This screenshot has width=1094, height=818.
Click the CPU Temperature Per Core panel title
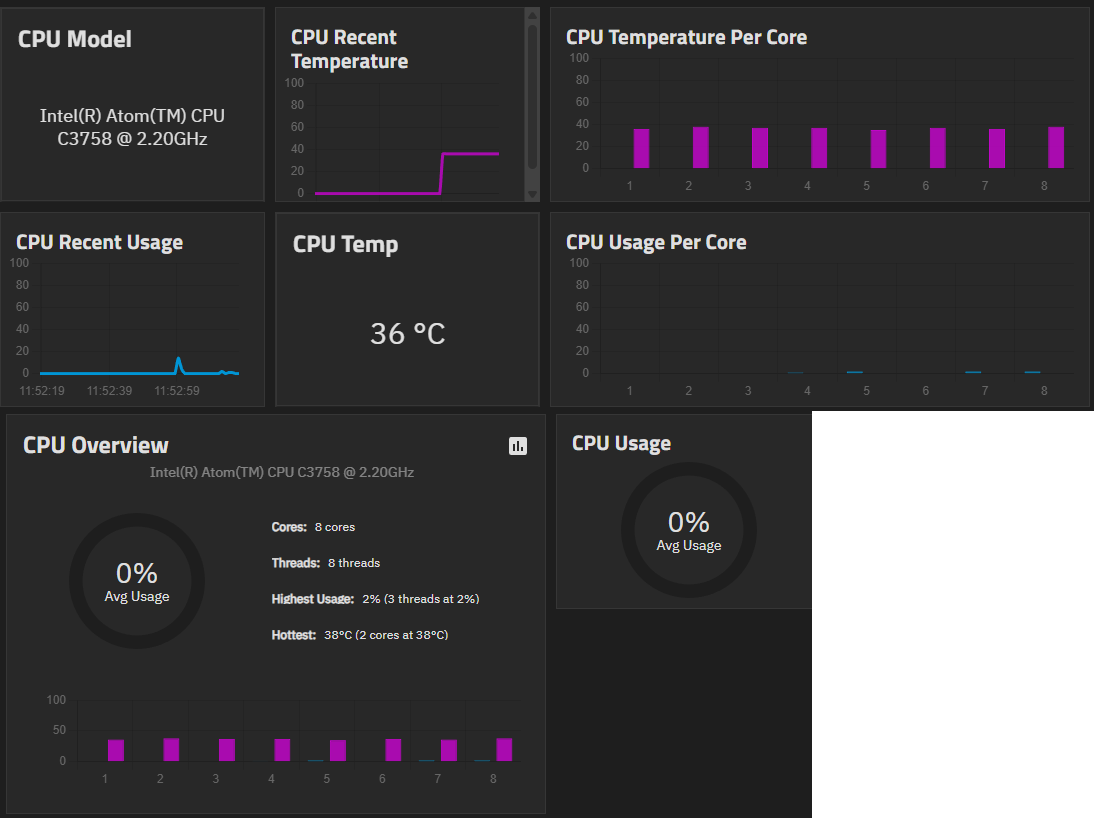coord(686,37)
